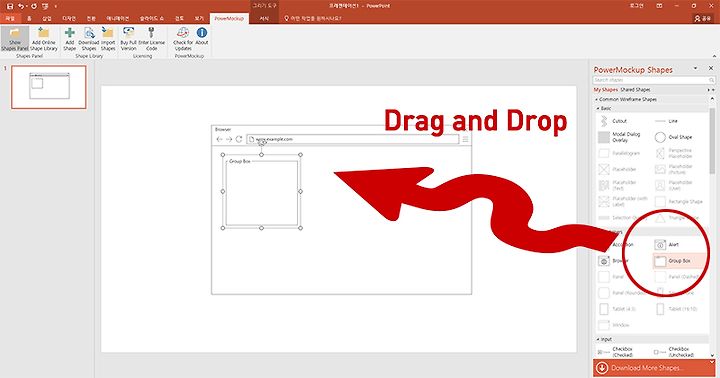Open the 서식 (Format) drawing tools tab
The image size is (720, 378).
[264, 18]
